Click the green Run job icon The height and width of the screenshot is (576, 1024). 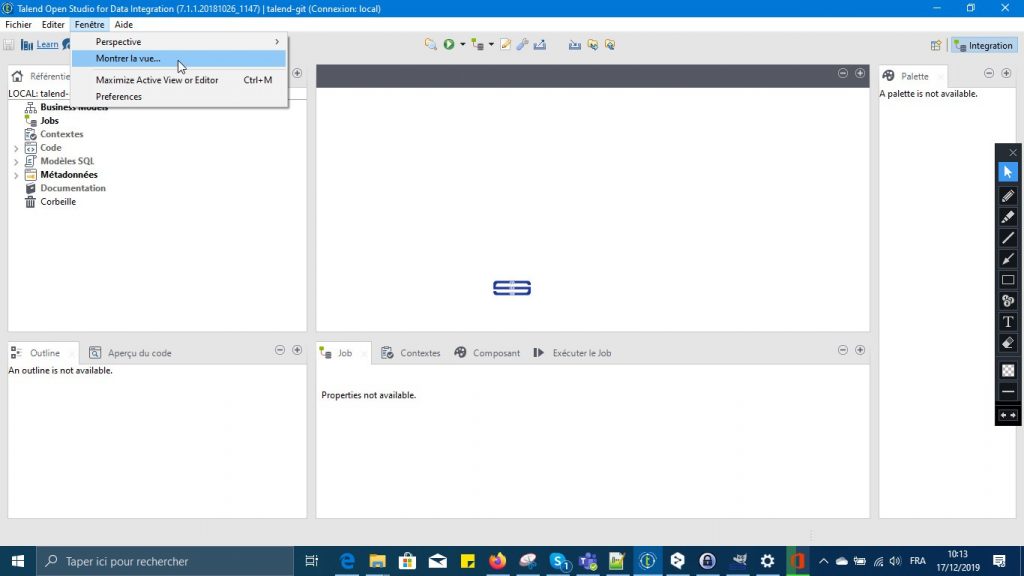(449, 44)
